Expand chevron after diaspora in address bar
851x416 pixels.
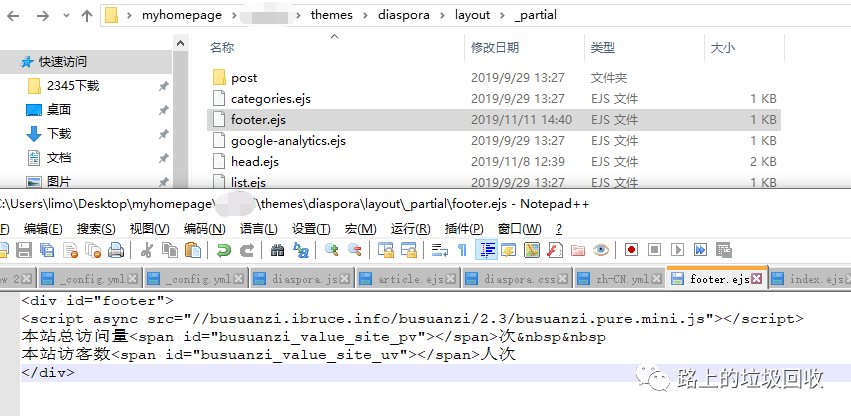point(442,15)
